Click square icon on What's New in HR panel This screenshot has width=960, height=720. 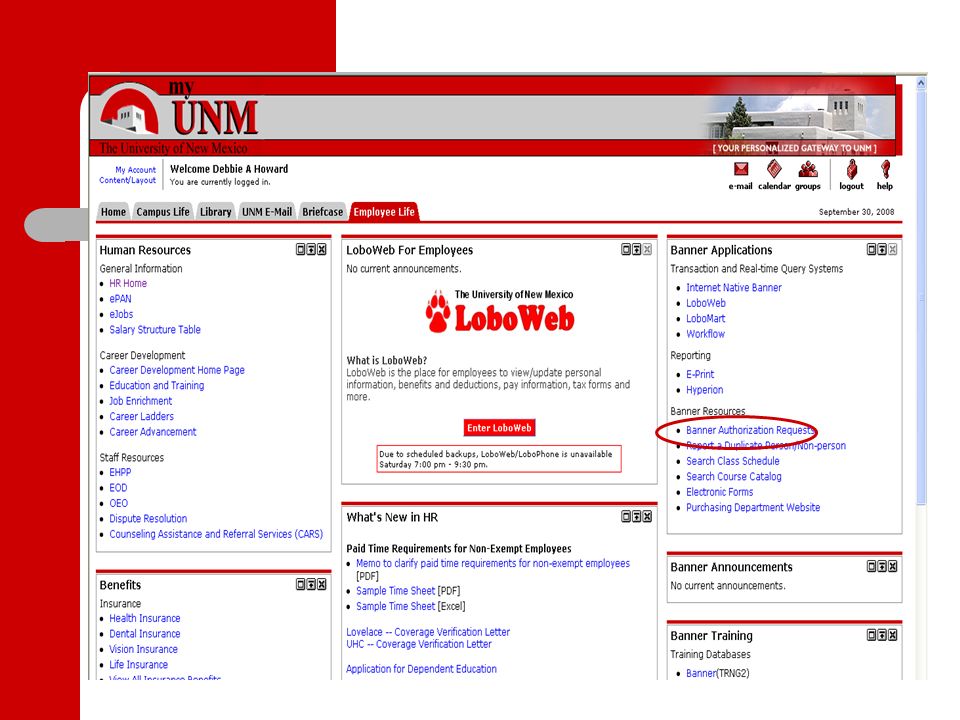(626, 517)
